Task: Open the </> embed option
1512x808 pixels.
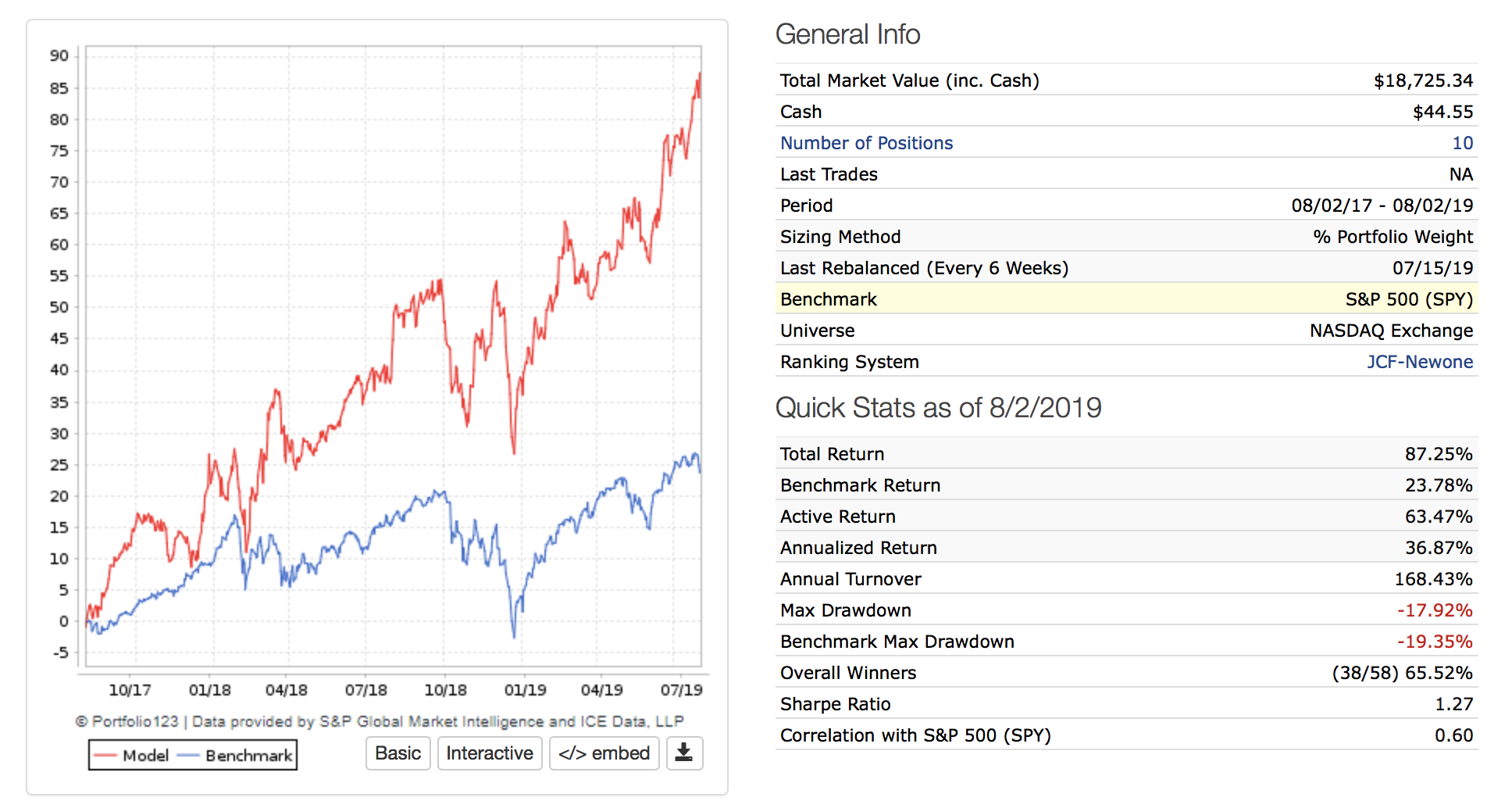Action: [x=604, y=753]
